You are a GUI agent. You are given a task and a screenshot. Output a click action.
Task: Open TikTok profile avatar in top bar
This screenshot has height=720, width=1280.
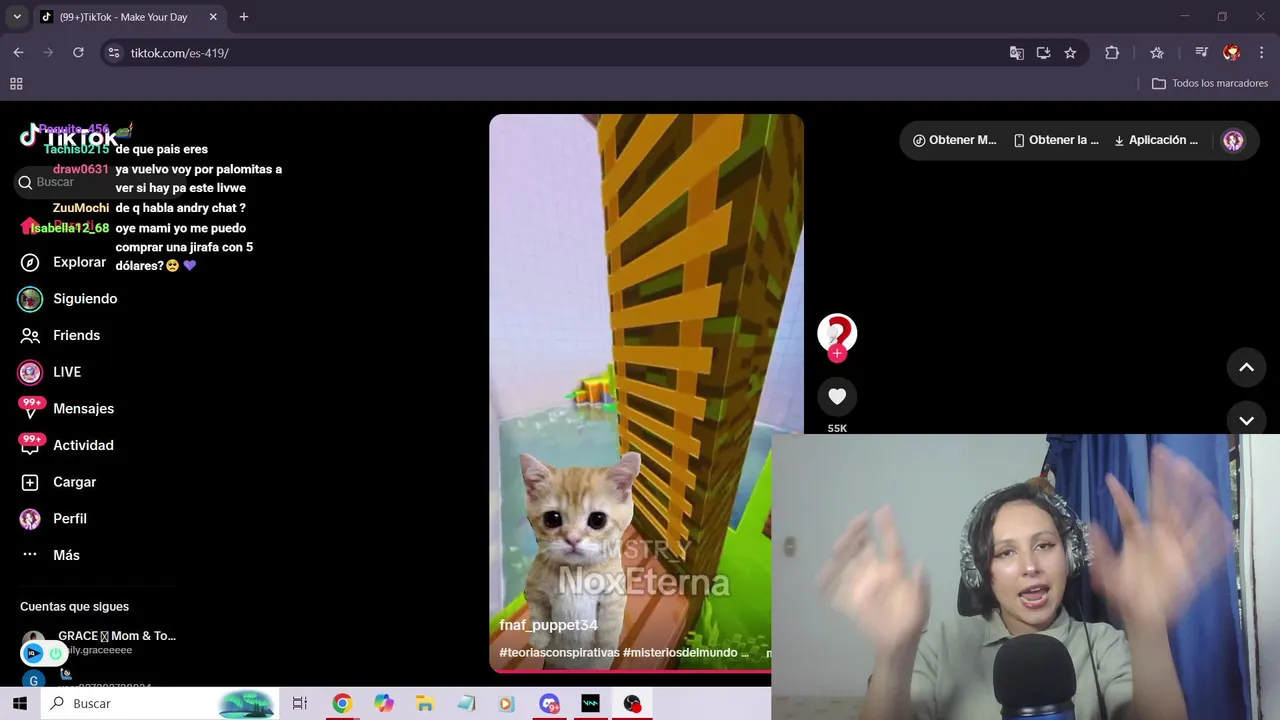click(x=1233, y=140)
